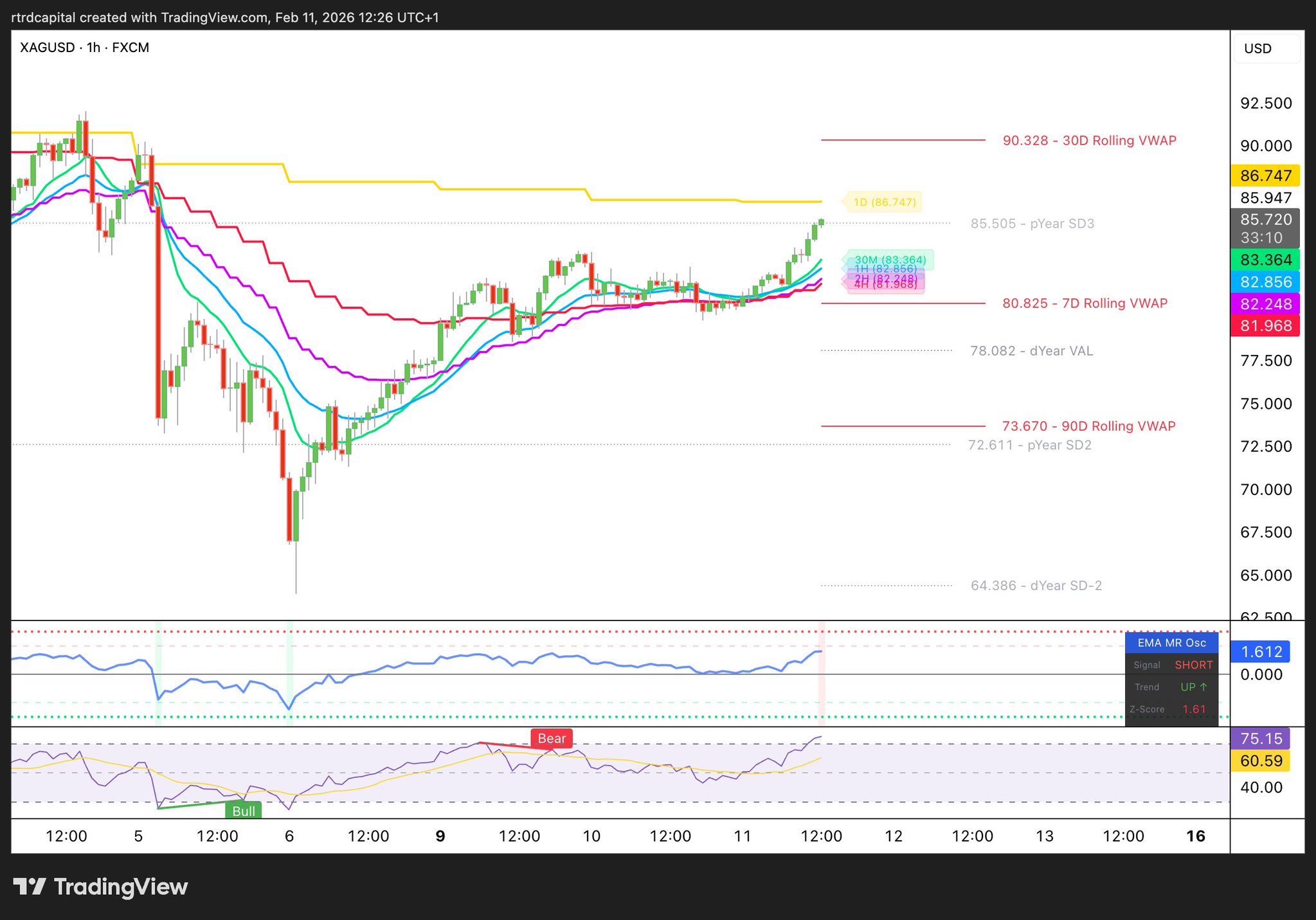Click the yellow 86.747 price axis tag
Viewport: 1316px width, 920px height.
point(1265,176)
